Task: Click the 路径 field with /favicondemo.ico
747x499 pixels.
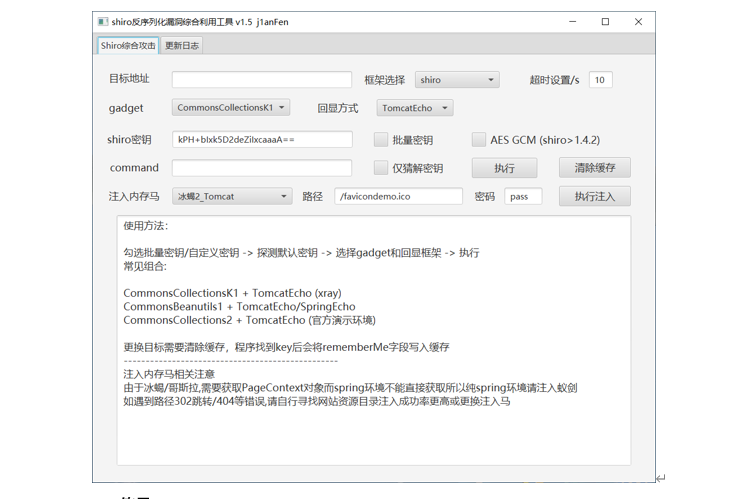Action: coord(398,196)
